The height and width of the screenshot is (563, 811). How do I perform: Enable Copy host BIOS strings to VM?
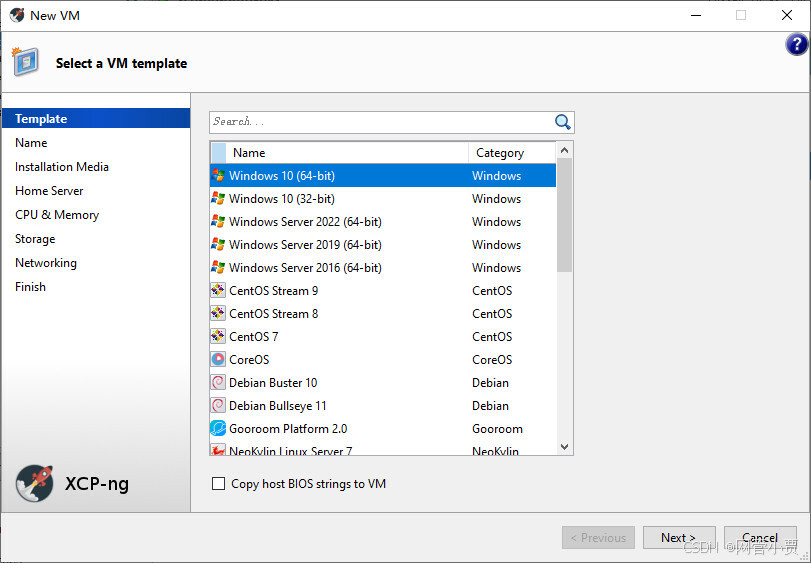(x=218, y=483)
